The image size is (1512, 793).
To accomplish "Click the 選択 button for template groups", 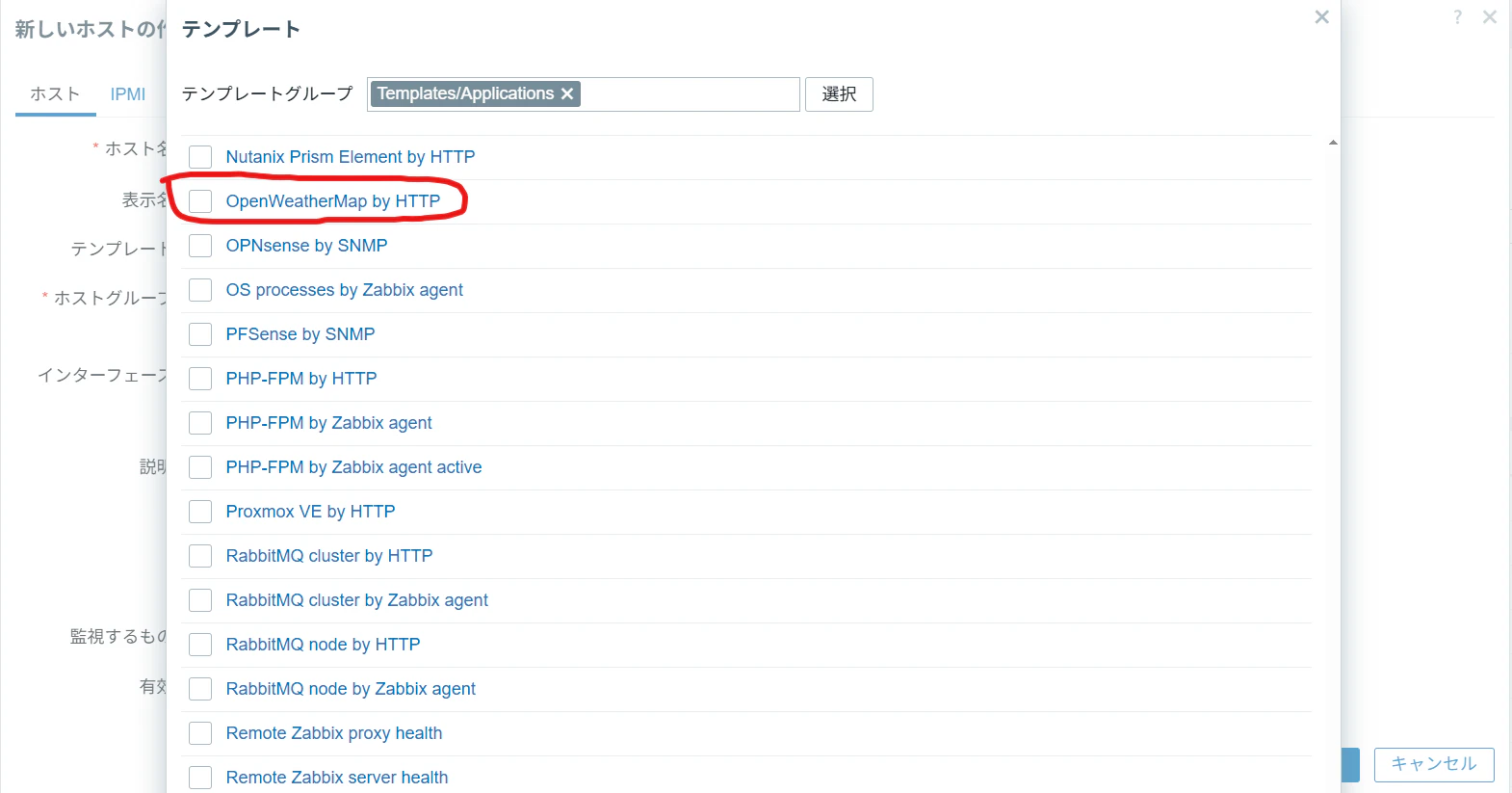I will [x=839, y=94].
